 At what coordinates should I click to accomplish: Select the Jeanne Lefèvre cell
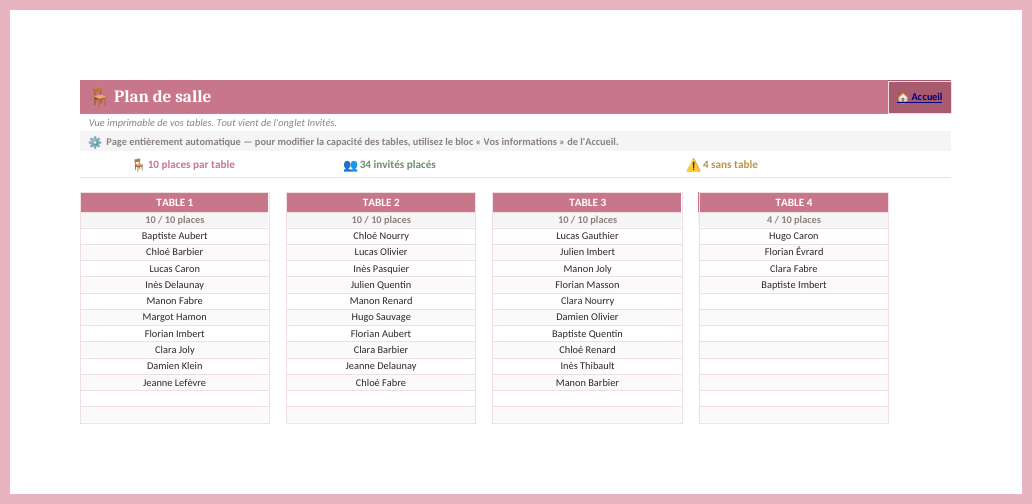(x=174, y=382)
